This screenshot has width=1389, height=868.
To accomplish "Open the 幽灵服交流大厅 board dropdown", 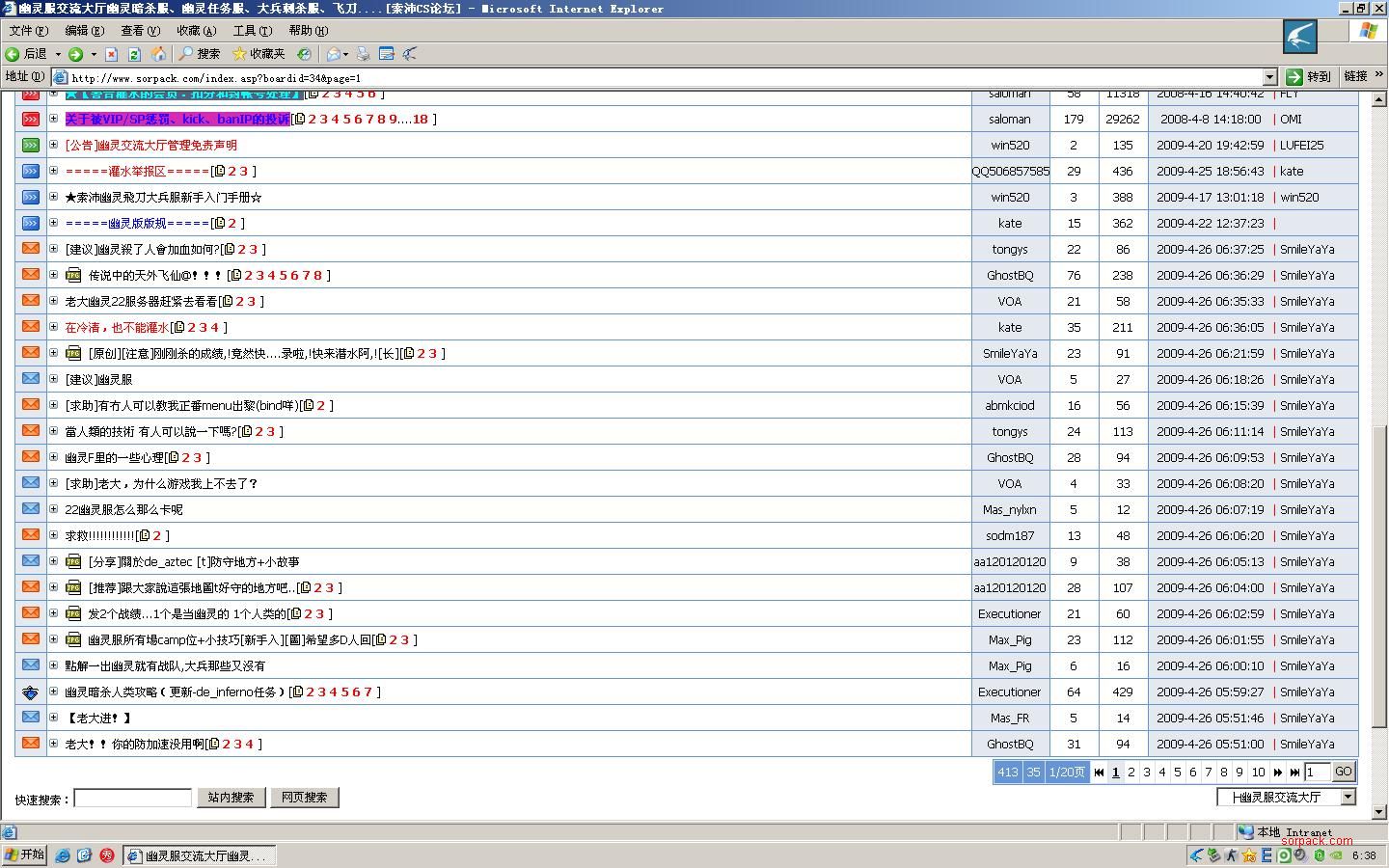I will coord(1348,797).
